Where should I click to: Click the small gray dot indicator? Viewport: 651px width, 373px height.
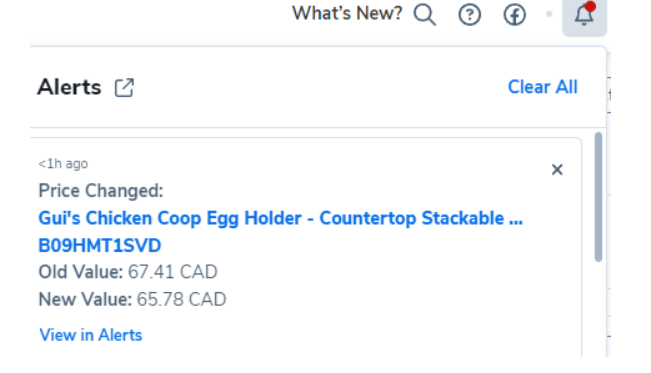pyautogui.click(x=549, y=14)
